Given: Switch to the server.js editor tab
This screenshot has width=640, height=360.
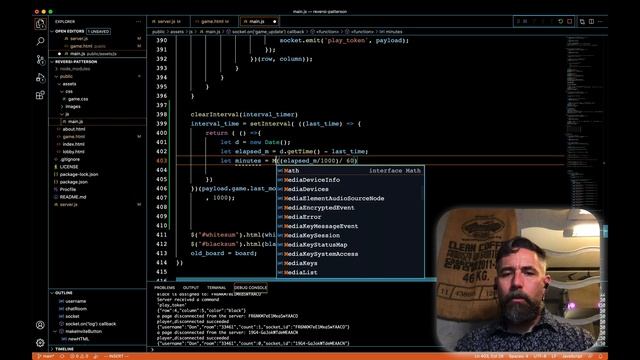Looking at the screenshot, I should click(169, 22).
